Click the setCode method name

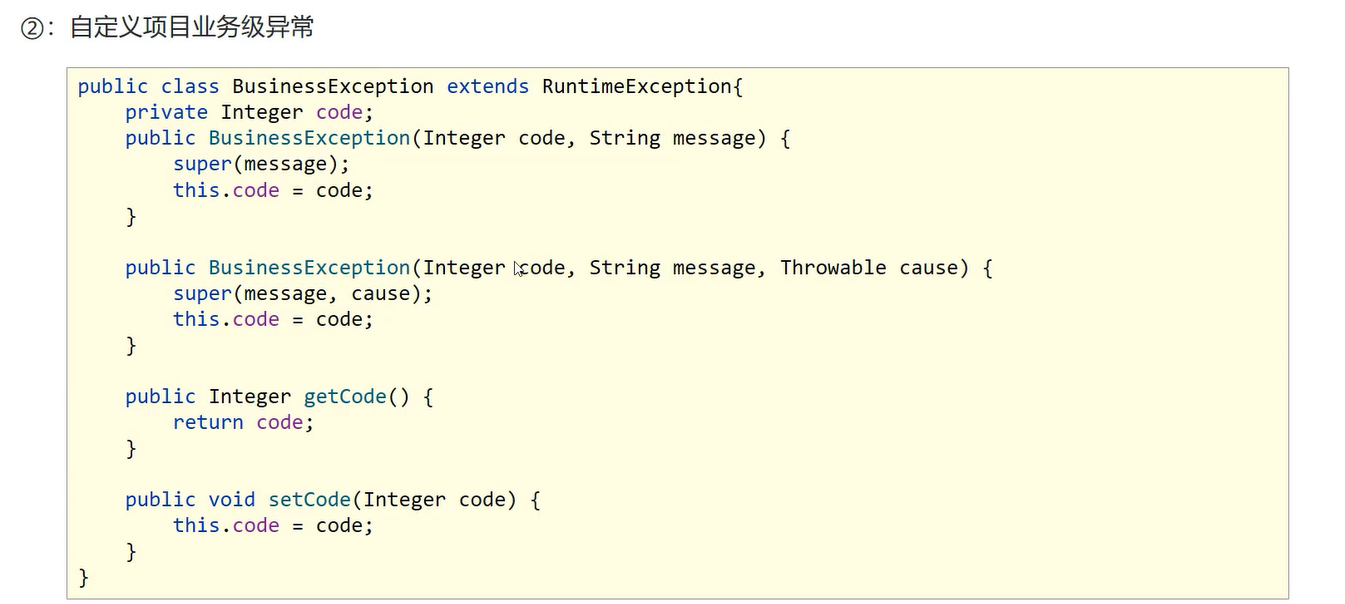[x=309, y=500]
